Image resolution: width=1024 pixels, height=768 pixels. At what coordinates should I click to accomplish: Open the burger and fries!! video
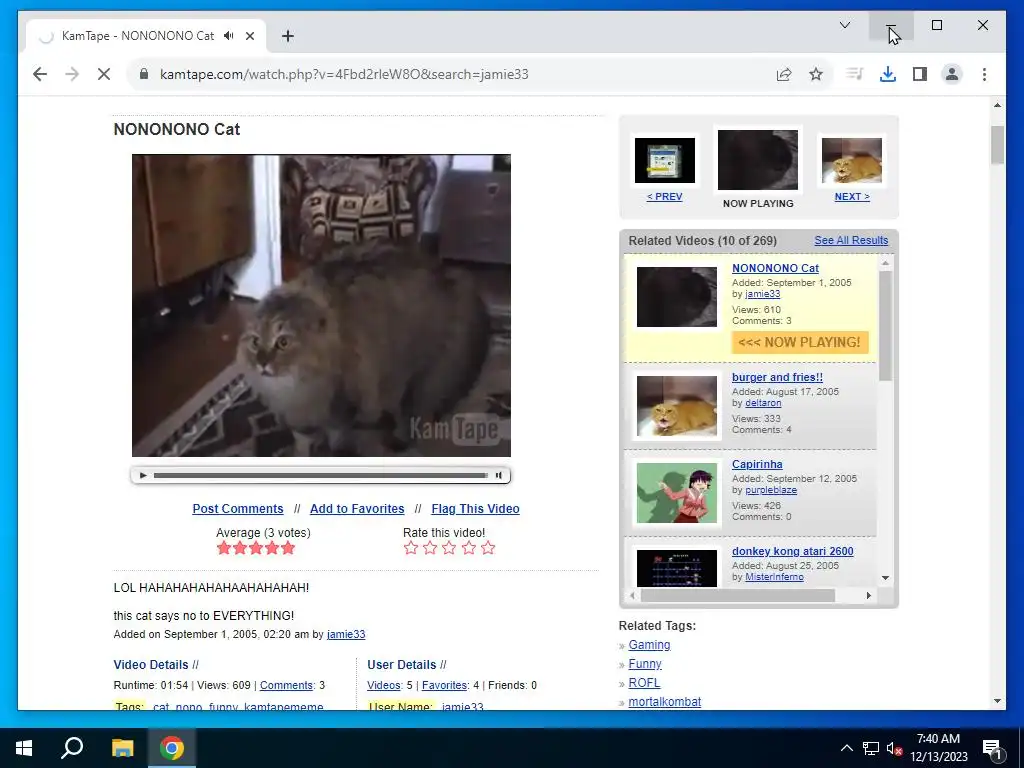click(x=777, y=377)
